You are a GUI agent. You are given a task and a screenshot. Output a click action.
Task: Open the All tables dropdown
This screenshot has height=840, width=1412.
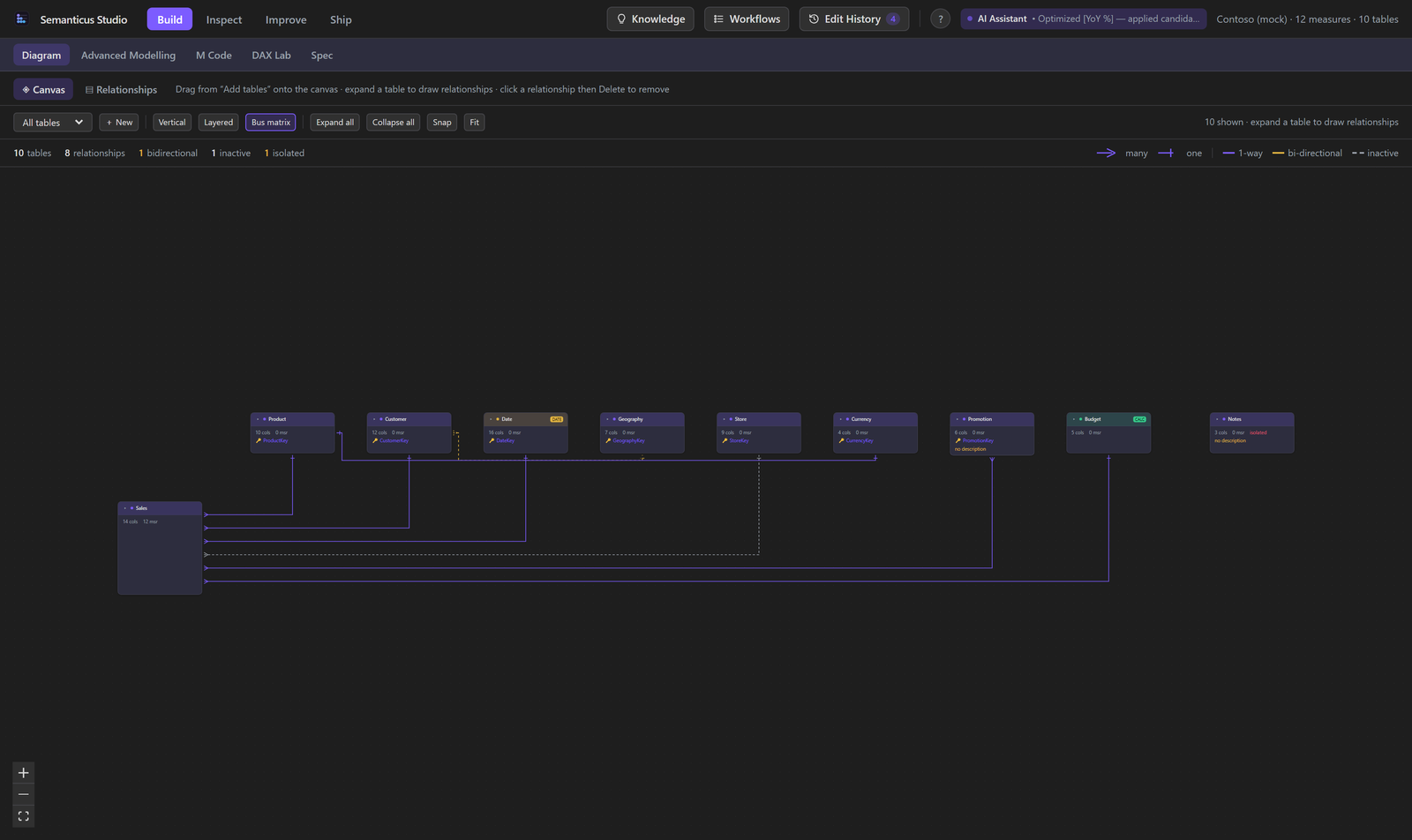(53, 123)
